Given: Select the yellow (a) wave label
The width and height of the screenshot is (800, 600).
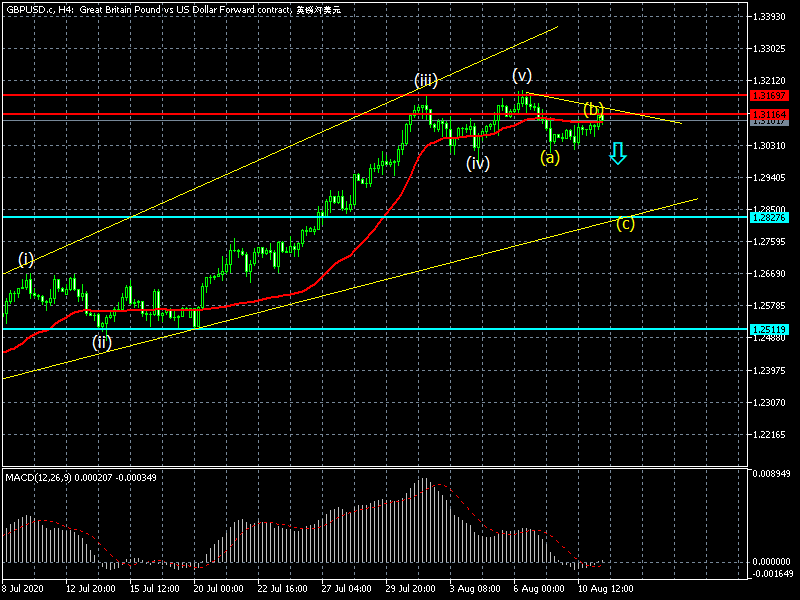Looking at the screenshot, I should pyautogui.click(x=550, y=158).
